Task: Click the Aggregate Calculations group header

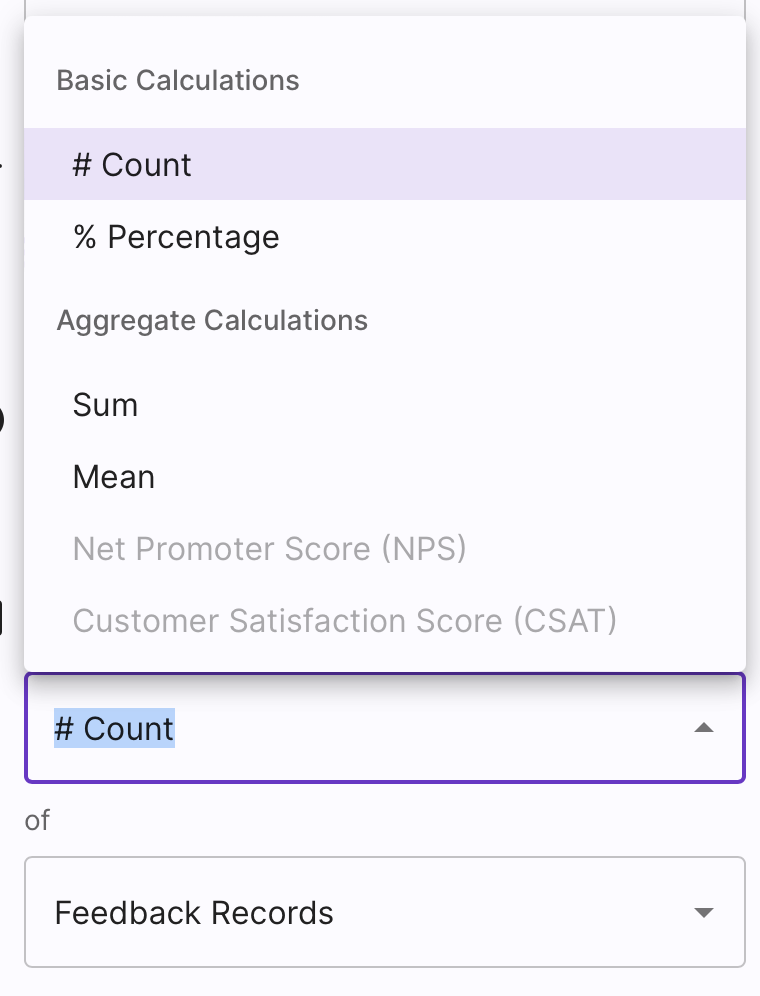Action: click(x=212, y=321)
